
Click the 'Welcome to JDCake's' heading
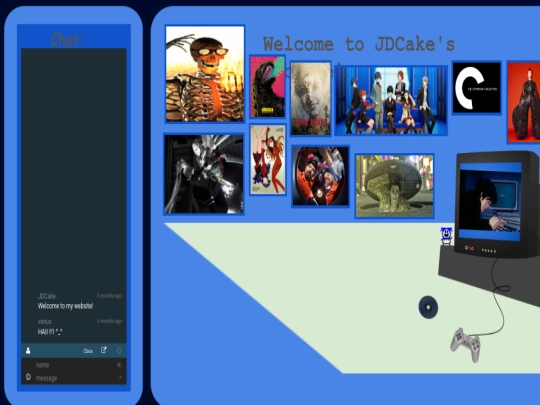point(359,44)
